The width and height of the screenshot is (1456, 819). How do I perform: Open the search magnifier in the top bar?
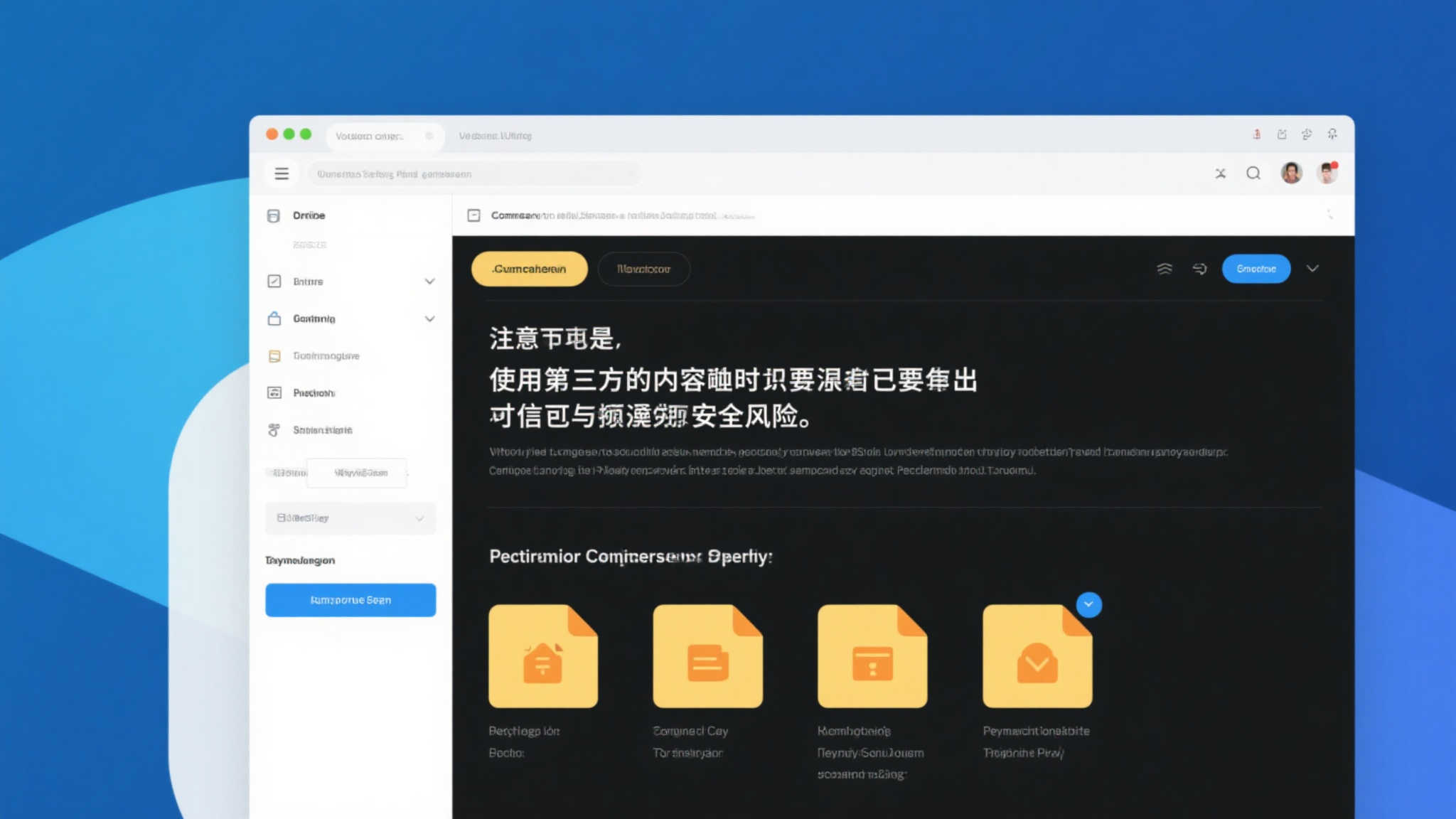pyautogui.click(x=1253, y=173)
